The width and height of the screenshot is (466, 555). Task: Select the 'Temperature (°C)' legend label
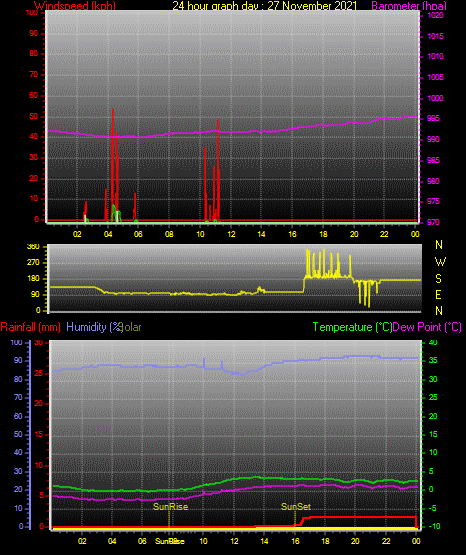click(x=352, y=327)
